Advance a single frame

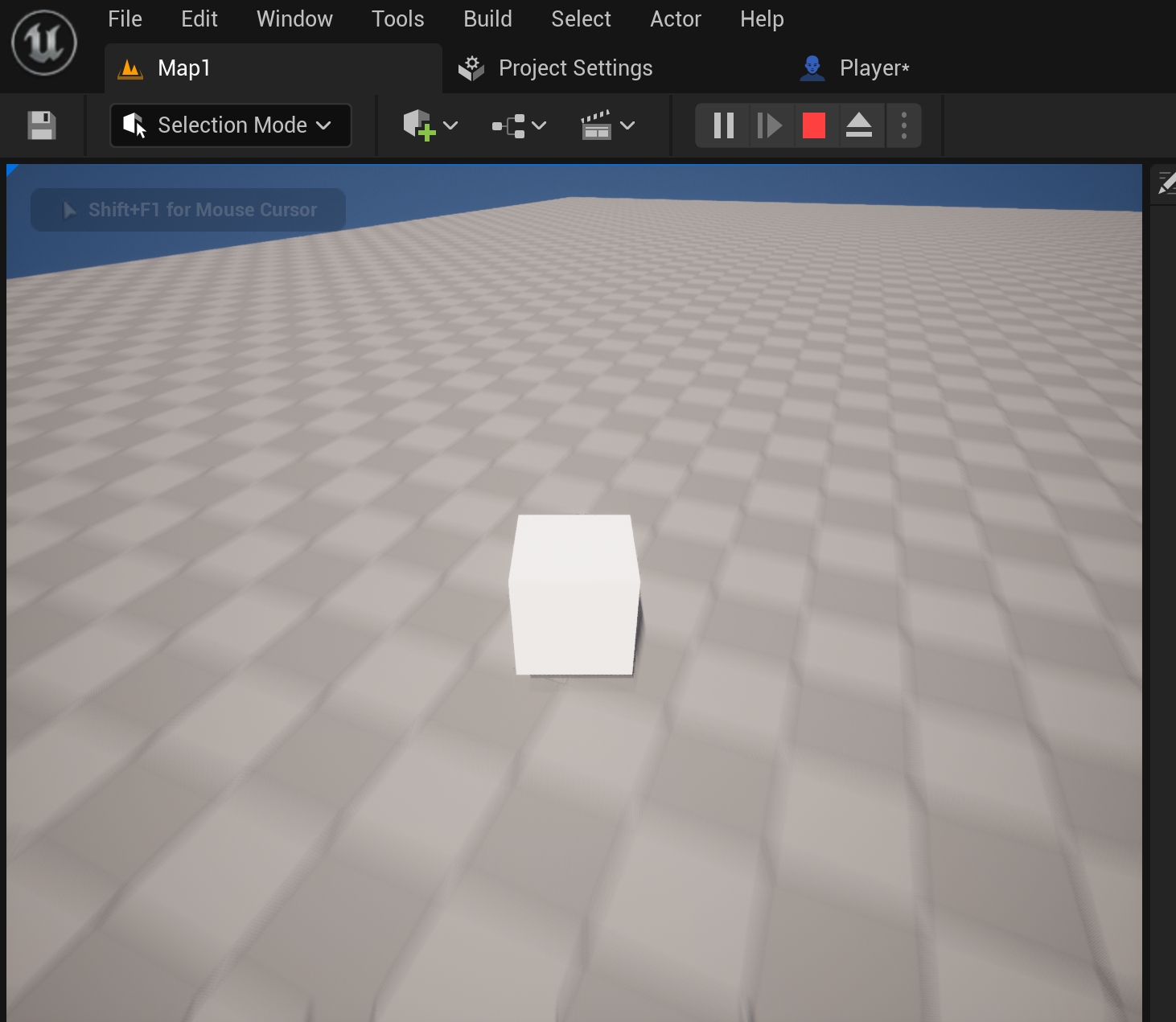click(769, 125)
